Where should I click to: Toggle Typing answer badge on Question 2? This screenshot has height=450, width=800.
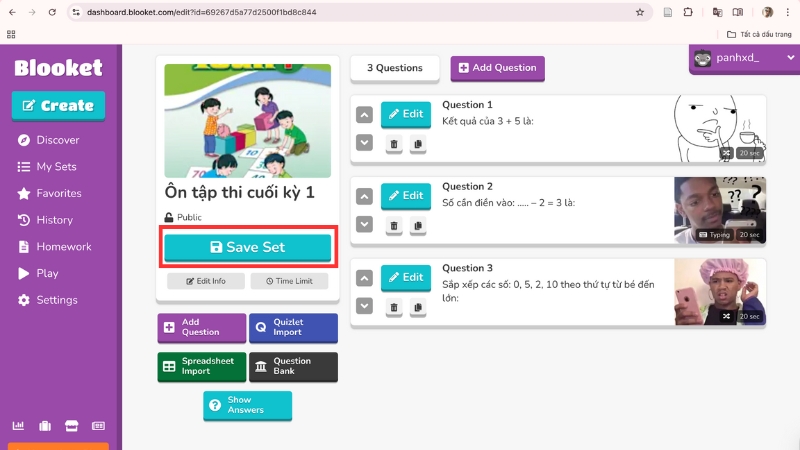coord(714,235)
